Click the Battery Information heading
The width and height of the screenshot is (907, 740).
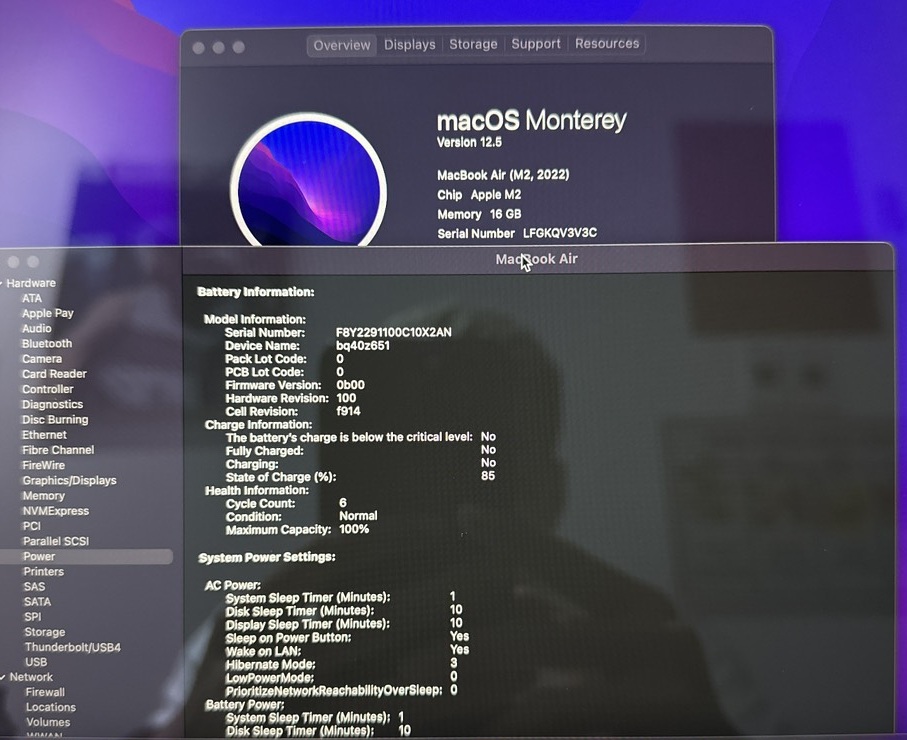[256, 292]
